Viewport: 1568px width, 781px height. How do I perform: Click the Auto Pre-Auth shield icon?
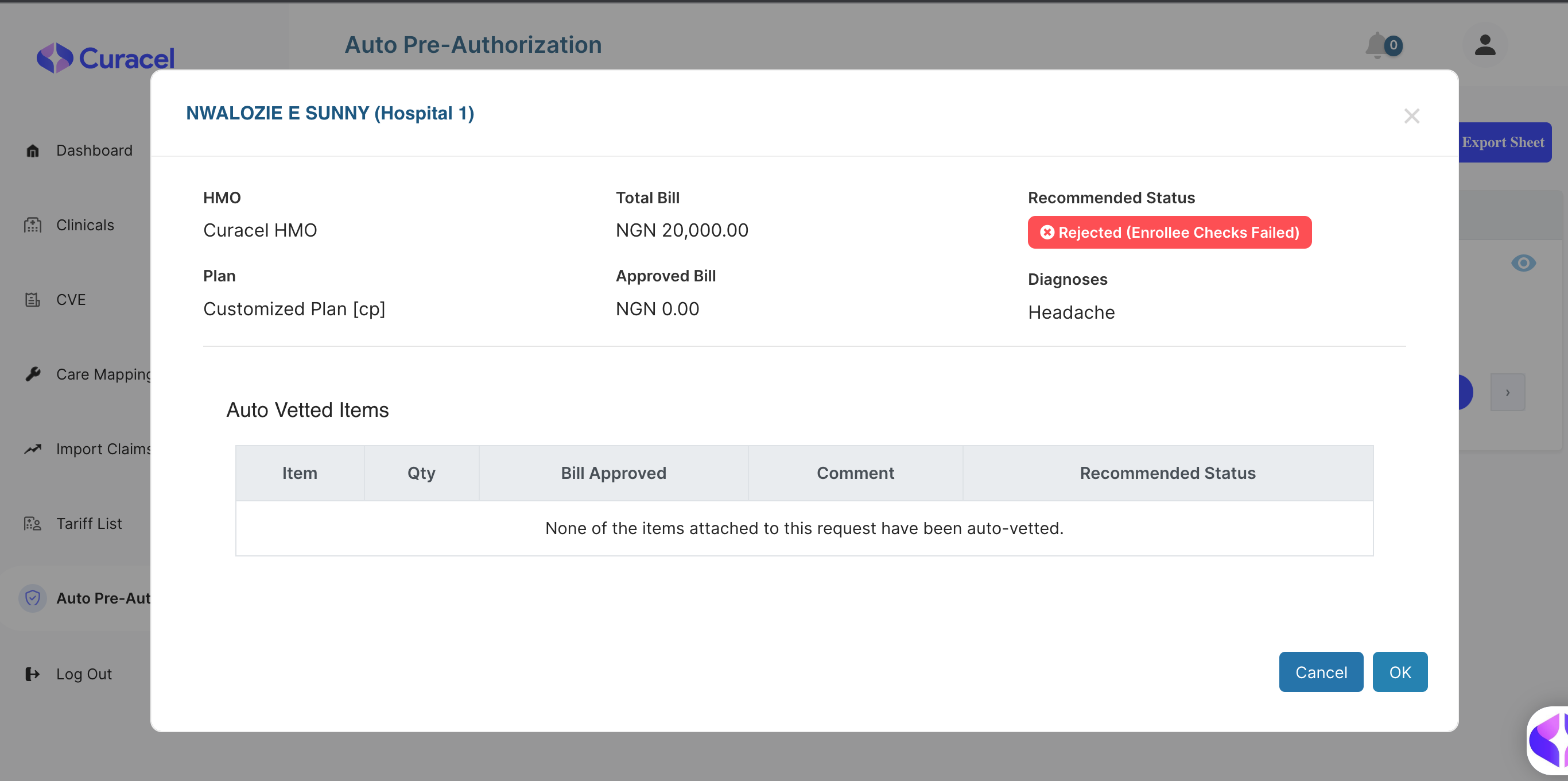coord(33,598)
